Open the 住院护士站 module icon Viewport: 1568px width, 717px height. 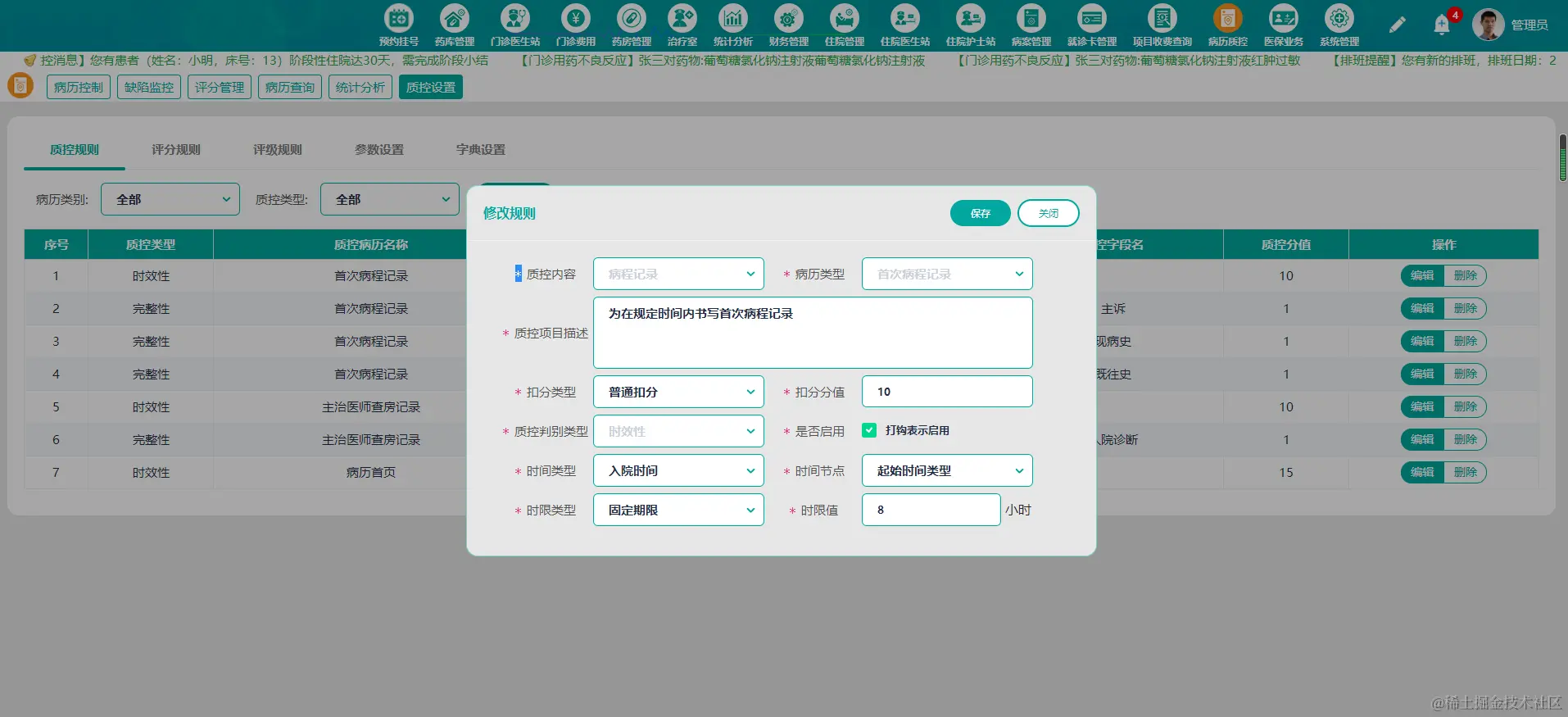tap(971, 18)
